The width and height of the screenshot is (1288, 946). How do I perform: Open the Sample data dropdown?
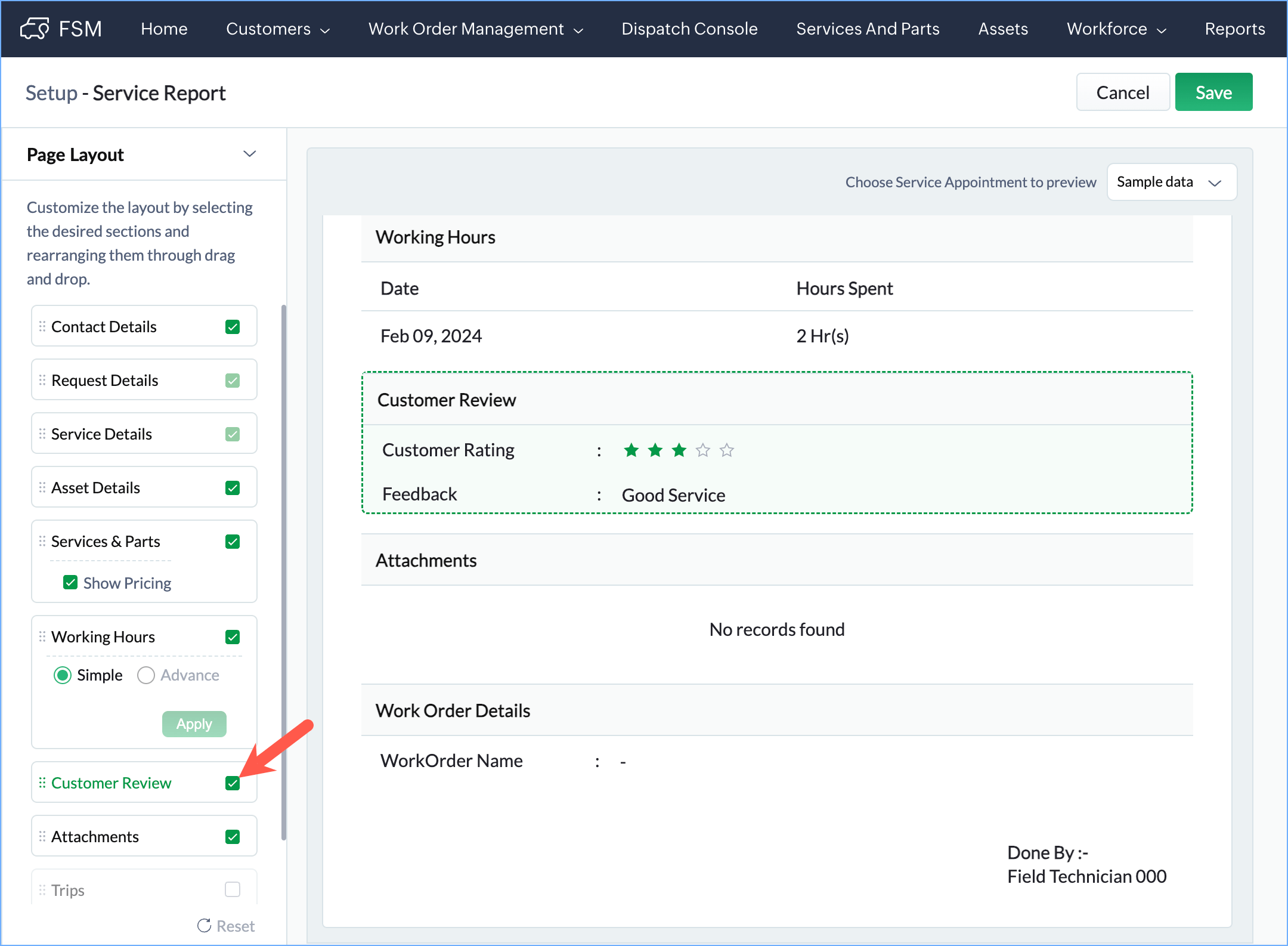1171,182
